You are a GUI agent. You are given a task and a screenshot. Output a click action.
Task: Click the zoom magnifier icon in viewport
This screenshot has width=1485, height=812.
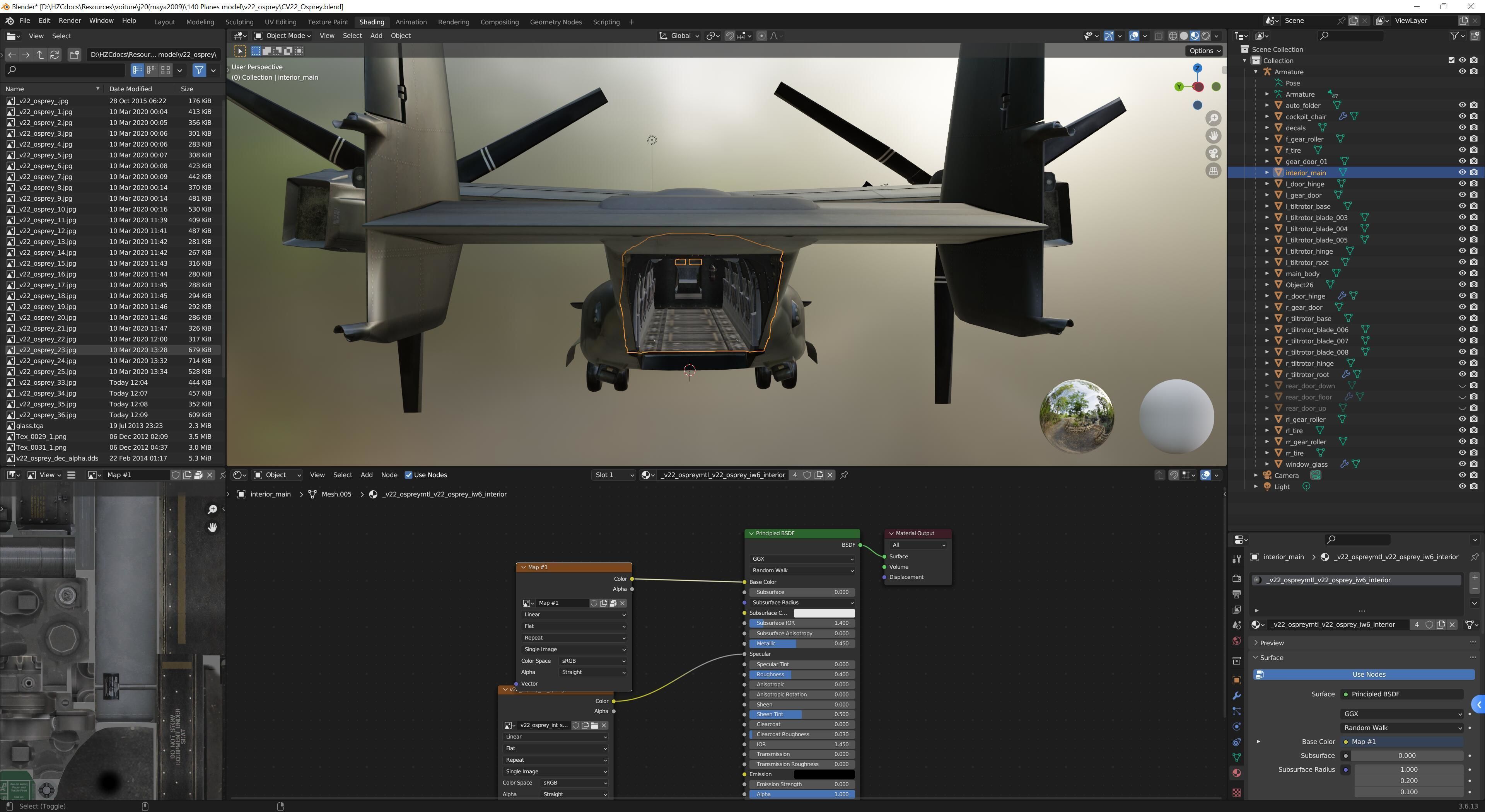pos(1214,118)
